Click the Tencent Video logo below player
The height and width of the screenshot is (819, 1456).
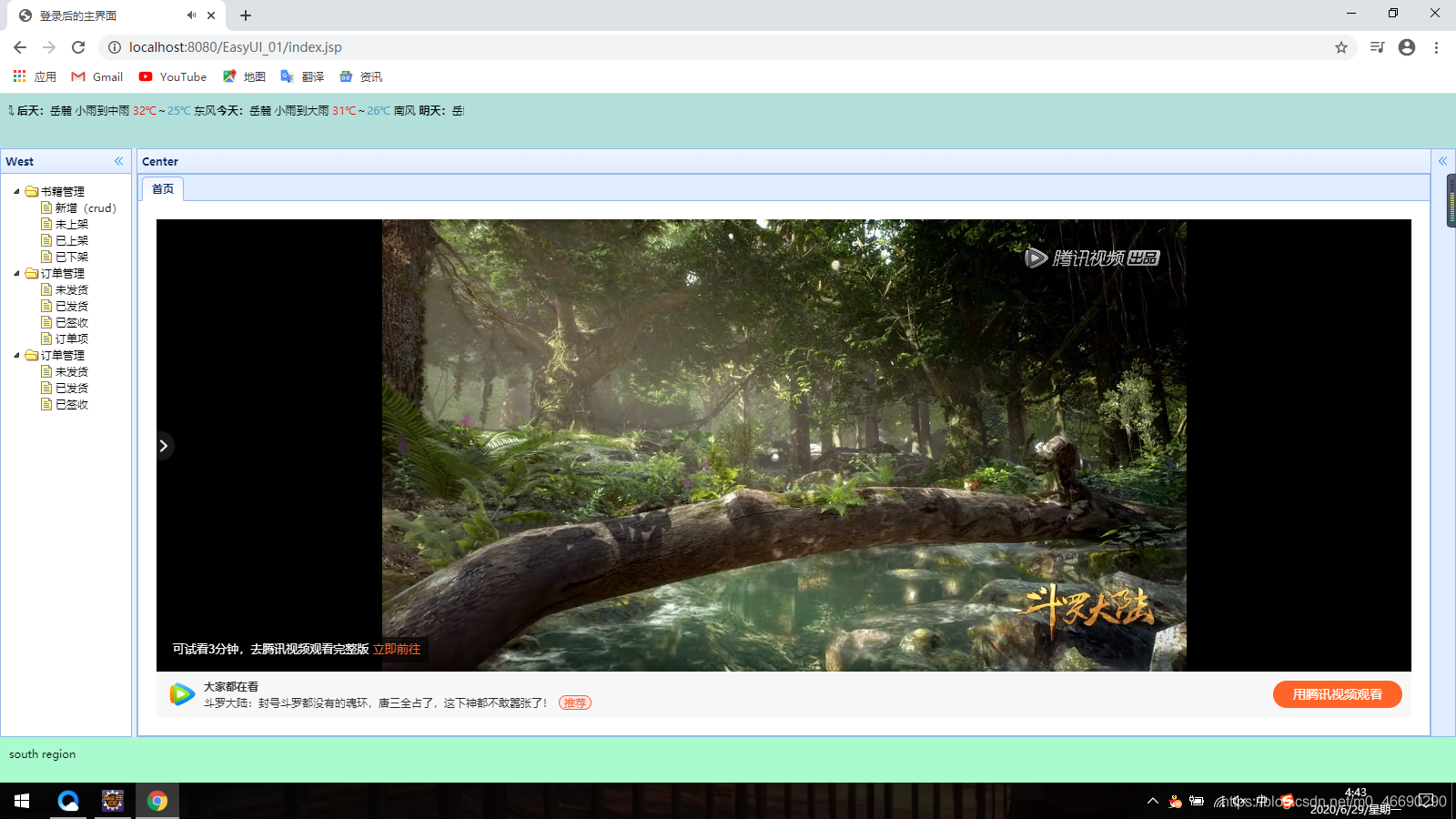point(182,694)
